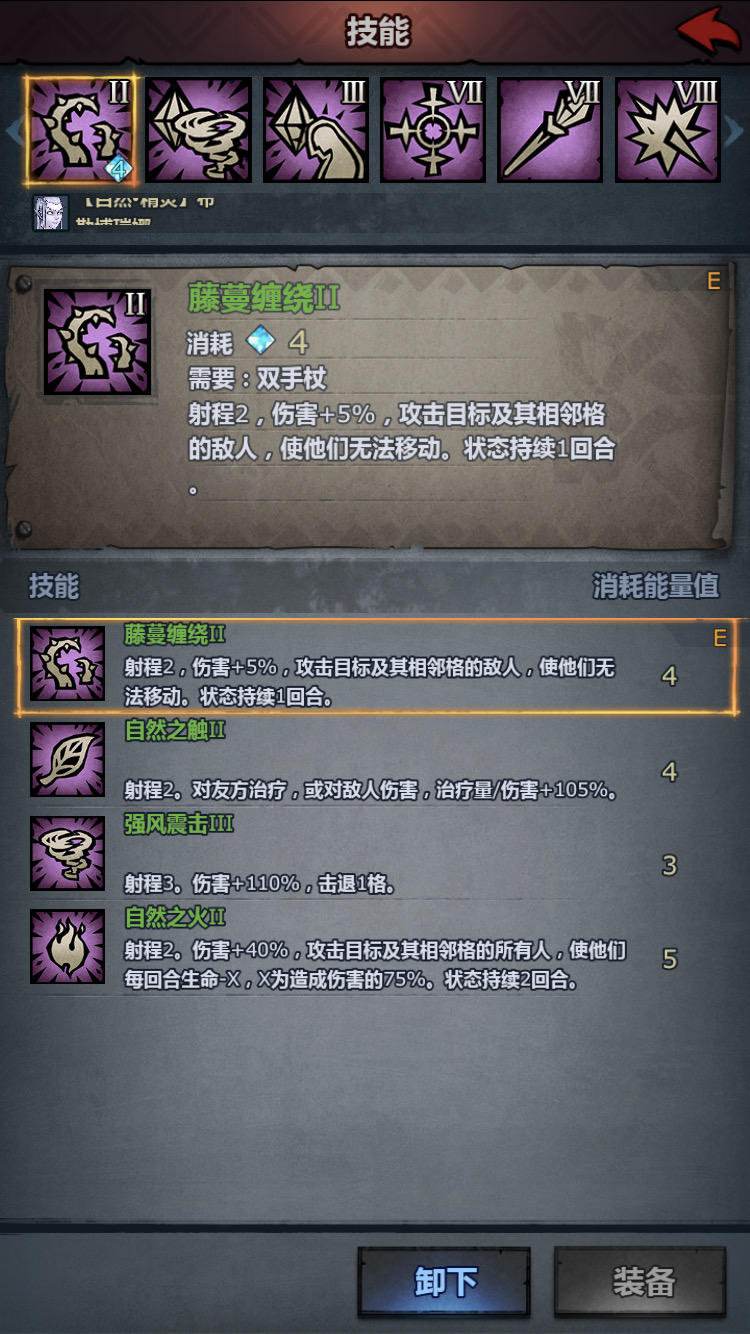Click the 消耗能量值 column header

tap(655, 586)
